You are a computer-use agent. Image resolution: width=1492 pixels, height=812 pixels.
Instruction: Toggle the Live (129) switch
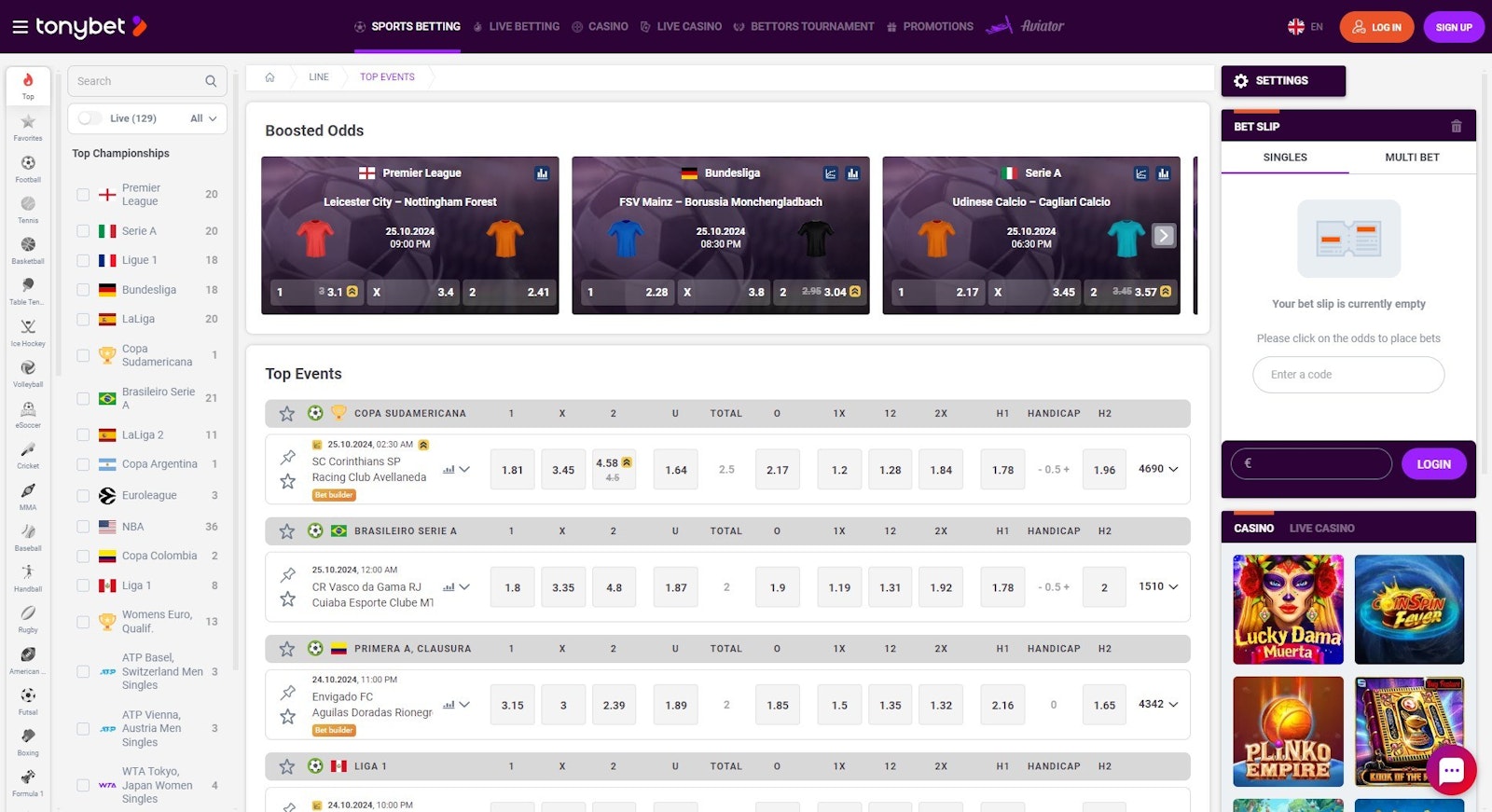(x=90, y=118)
